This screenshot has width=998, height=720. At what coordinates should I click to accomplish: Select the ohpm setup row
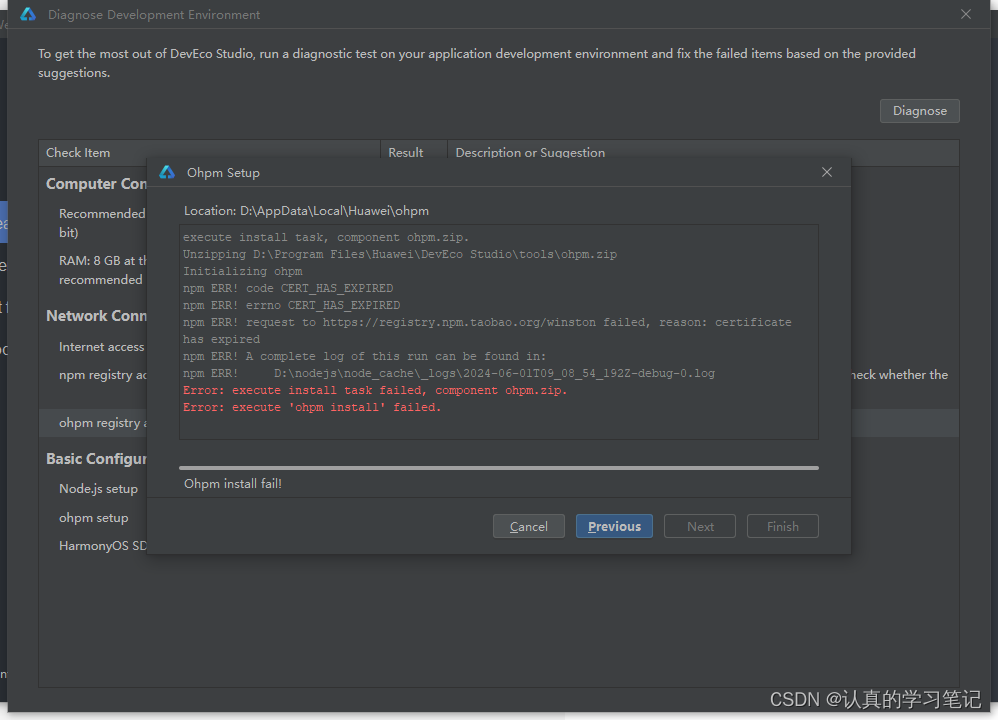(93, 518)
